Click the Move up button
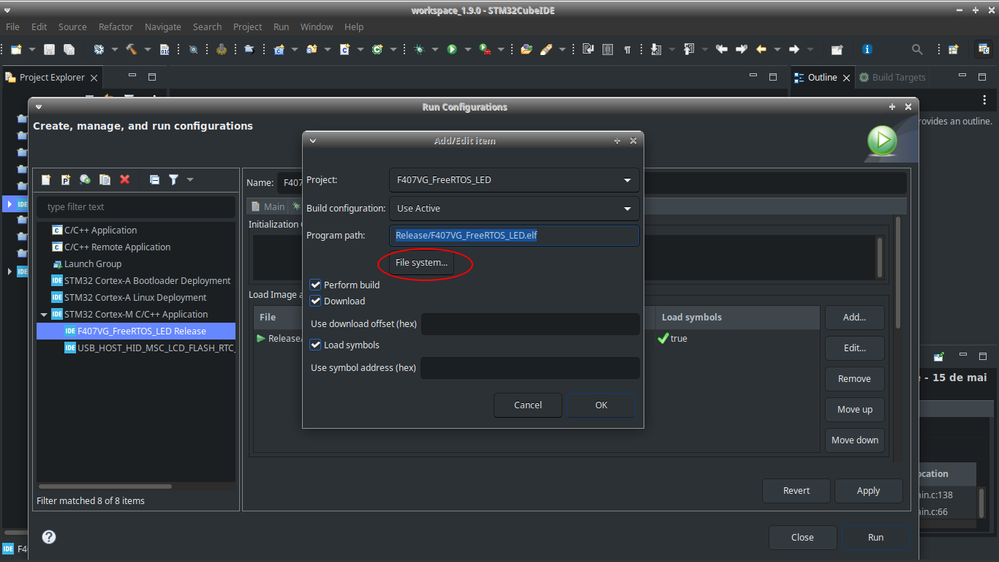 click(x=854, y=410)
